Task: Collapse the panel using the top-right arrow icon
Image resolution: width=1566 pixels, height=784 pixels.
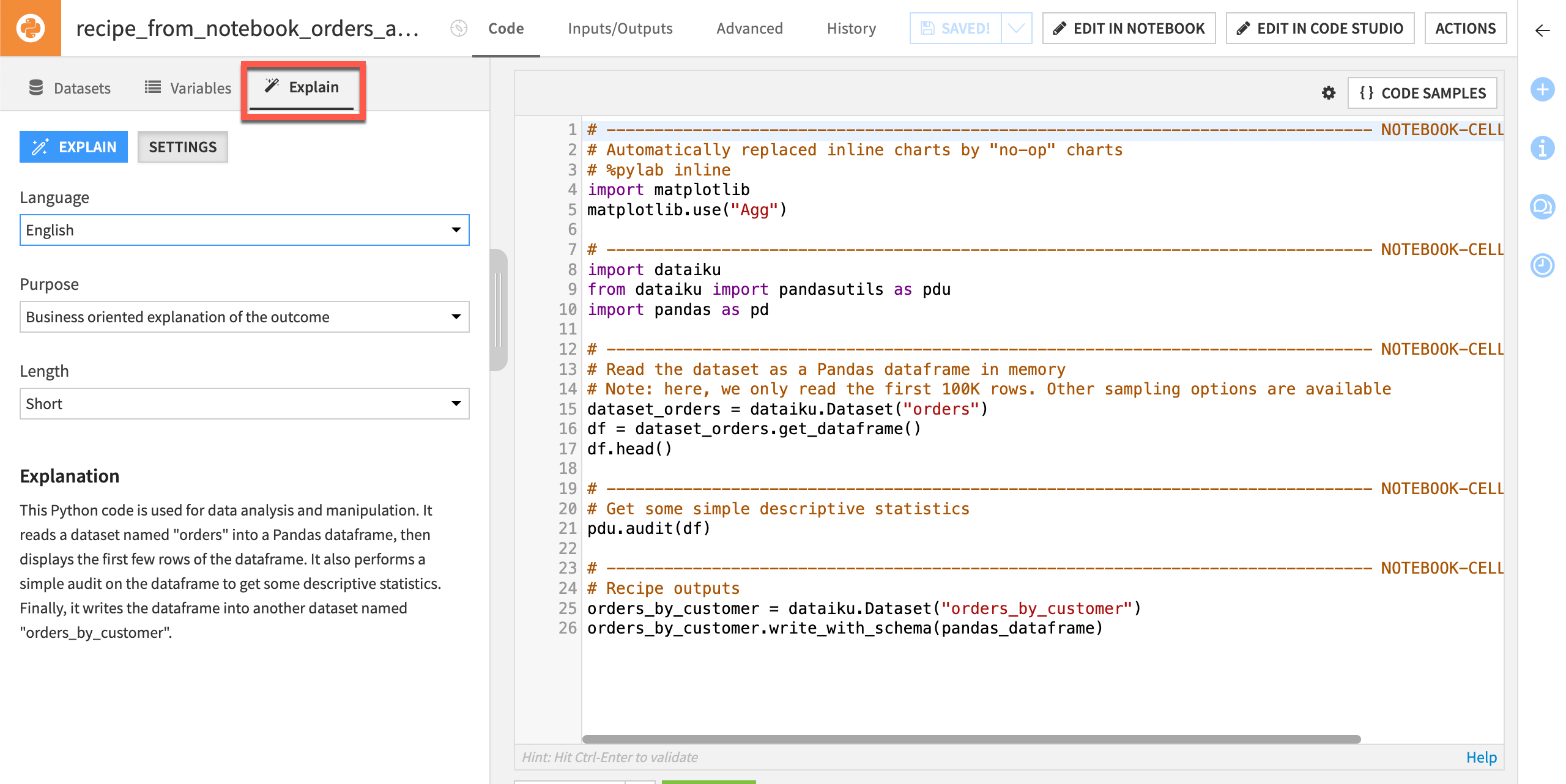Action: (x=1542, y=31)
